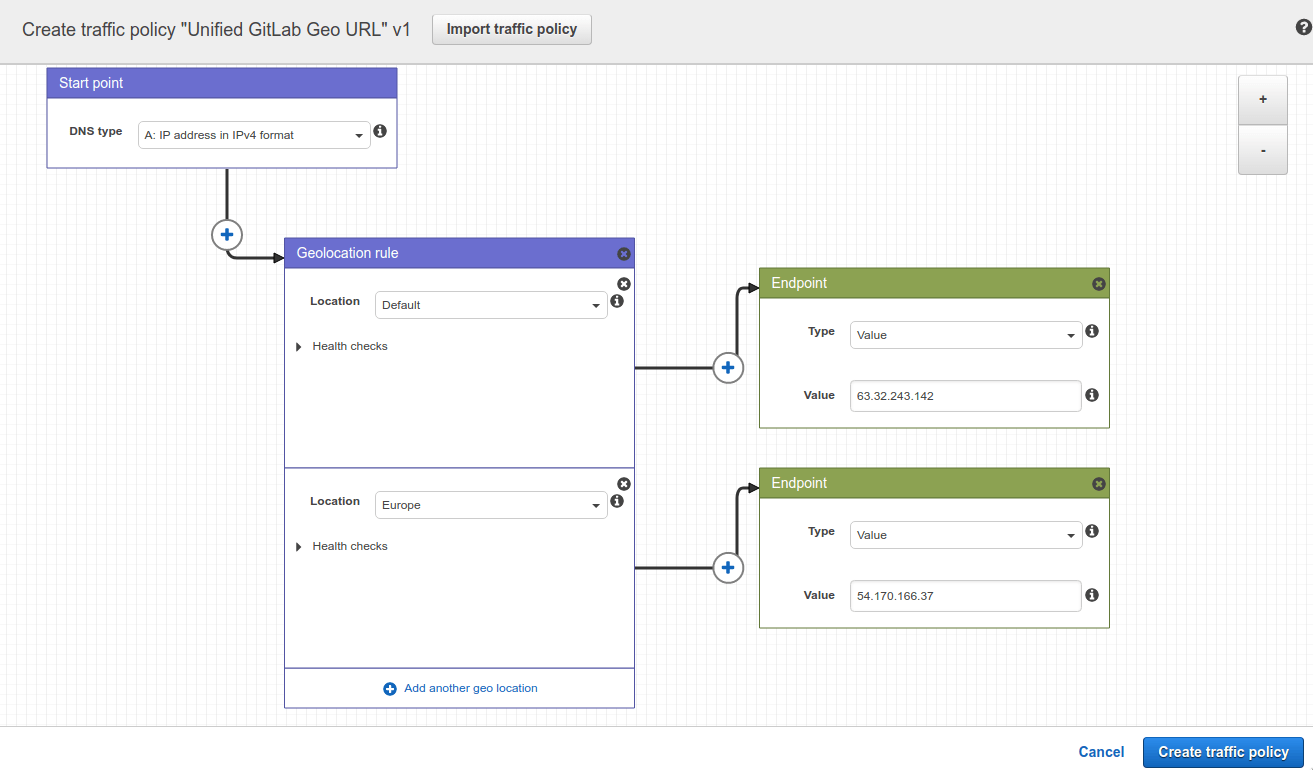
Task: Add another geo location
Action: [x=459, y=688]
